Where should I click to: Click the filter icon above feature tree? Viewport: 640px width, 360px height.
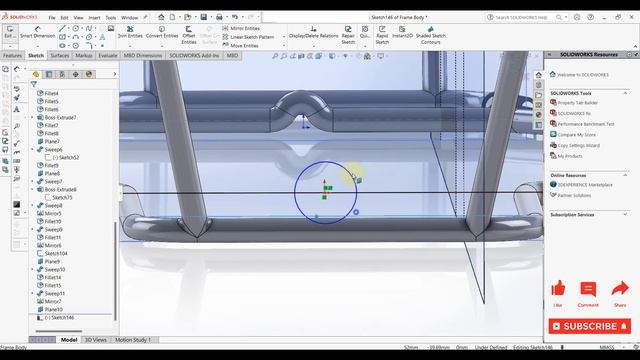[33, 84]
